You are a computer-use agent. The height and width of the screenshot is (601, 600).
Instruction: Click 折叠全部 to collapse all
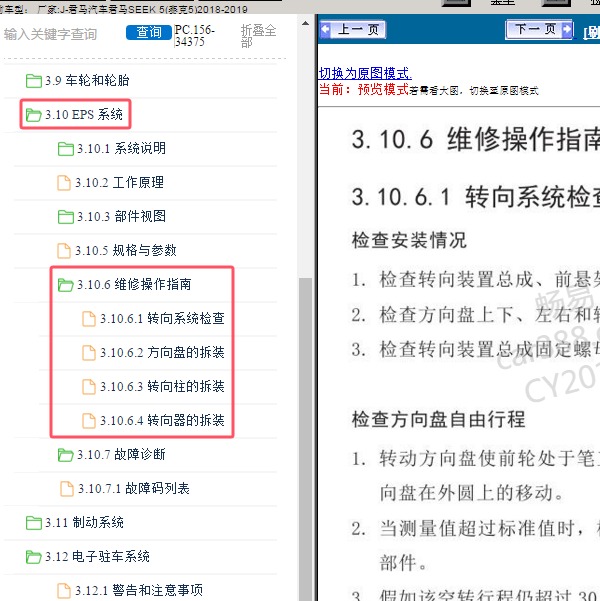(x=258, y=36)
